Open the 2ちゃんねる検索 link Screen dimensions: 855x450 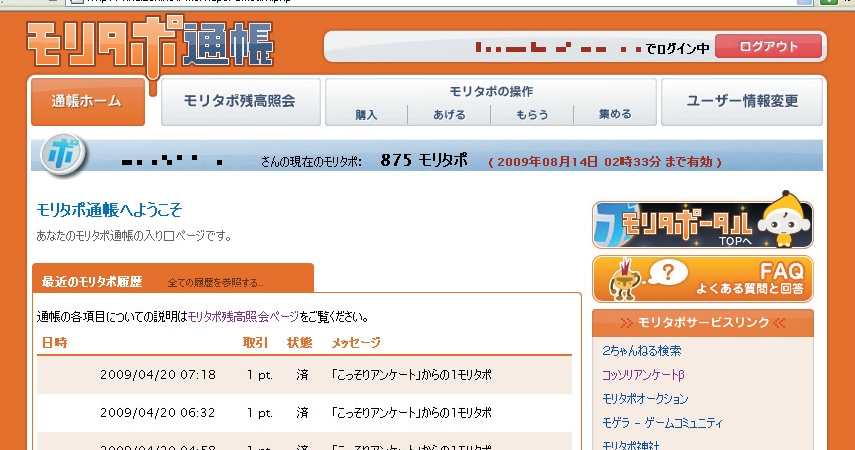point(642,351)
